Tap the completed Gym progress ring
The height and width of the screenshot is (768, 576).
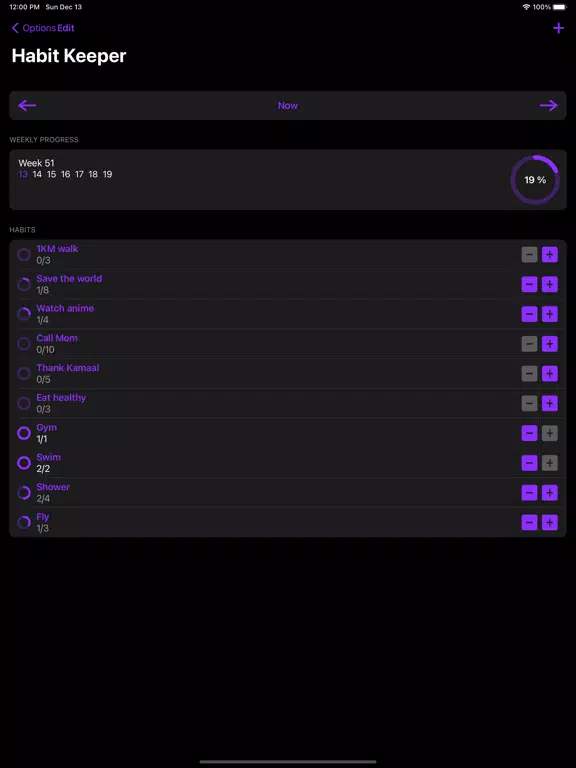coord(24,433)
